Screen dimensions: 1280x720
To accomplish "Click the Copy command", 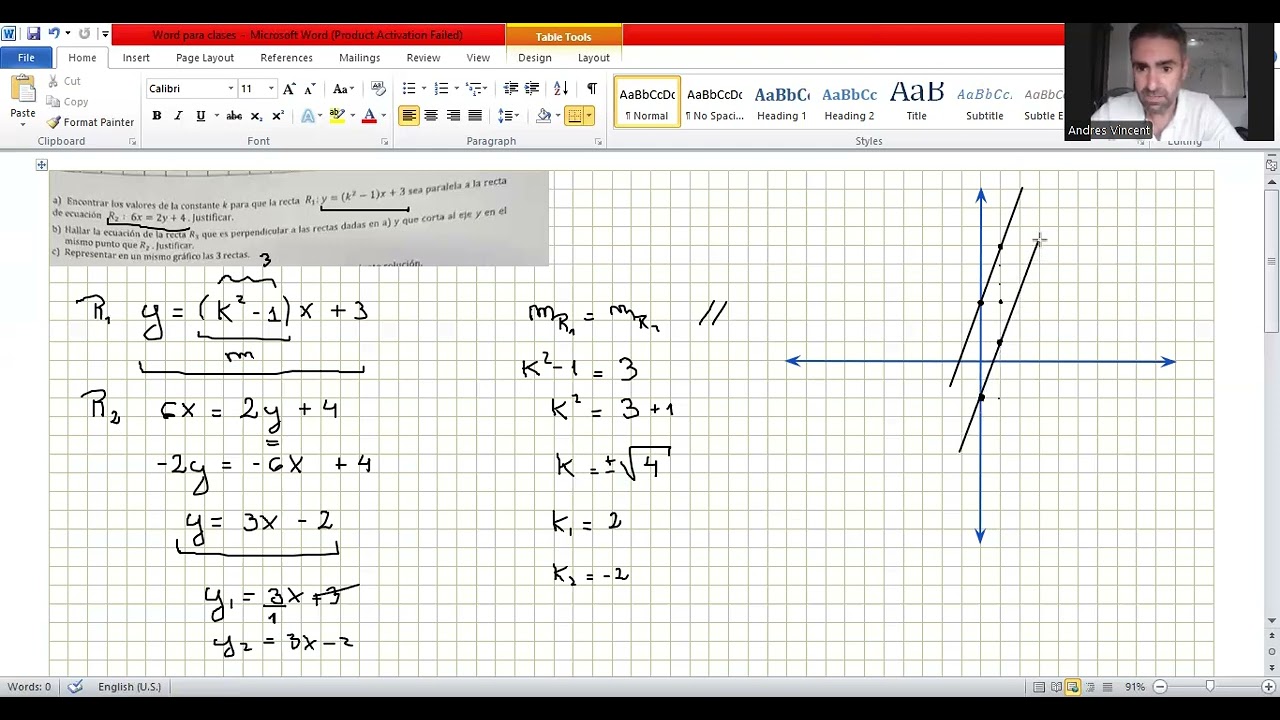I will click(x=67, y=102).
